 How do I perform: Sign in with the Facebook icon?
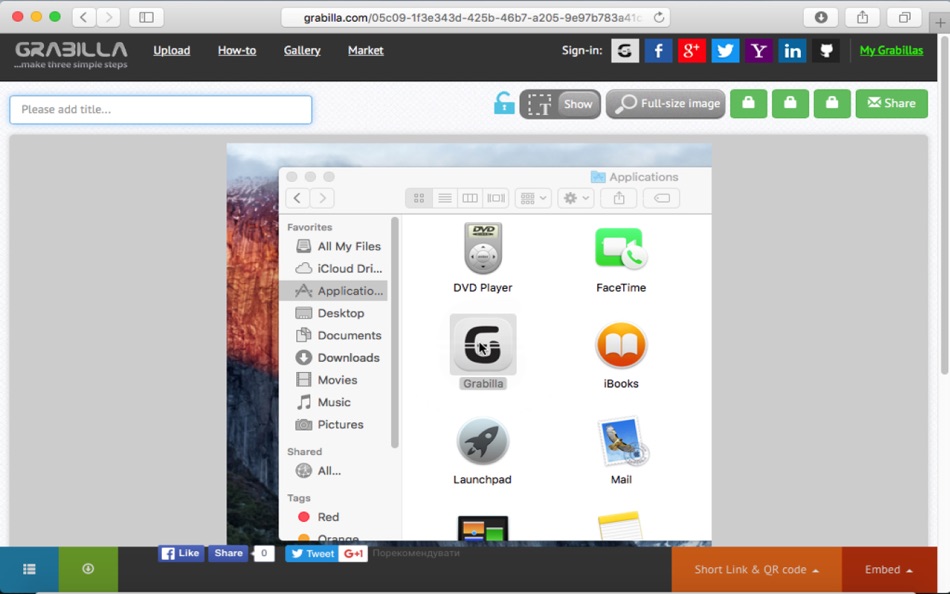(x=658, y=51)
